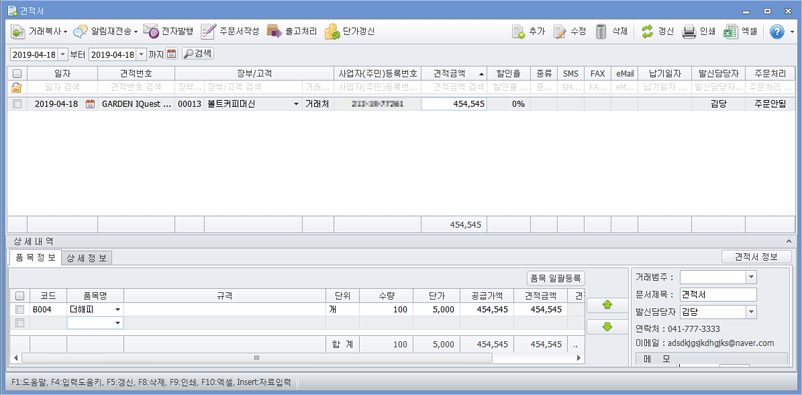Click the 거래복사 copy icon
Viewport: 802px width, 395px height.
point(18,32)
